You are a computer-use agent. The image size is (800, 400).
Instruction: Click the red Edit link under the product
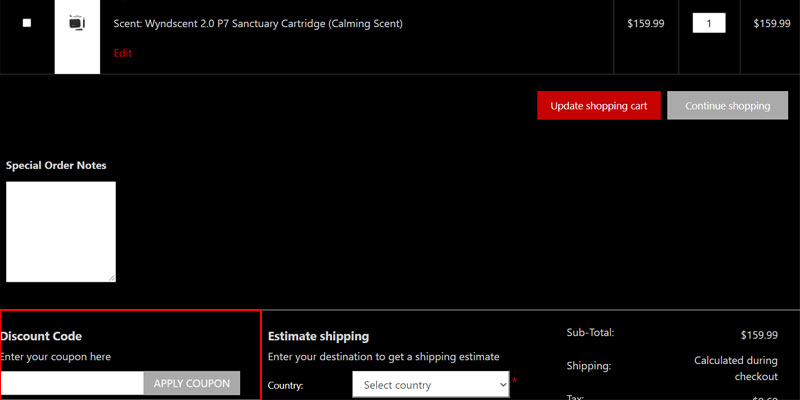(x=122, y=53)
